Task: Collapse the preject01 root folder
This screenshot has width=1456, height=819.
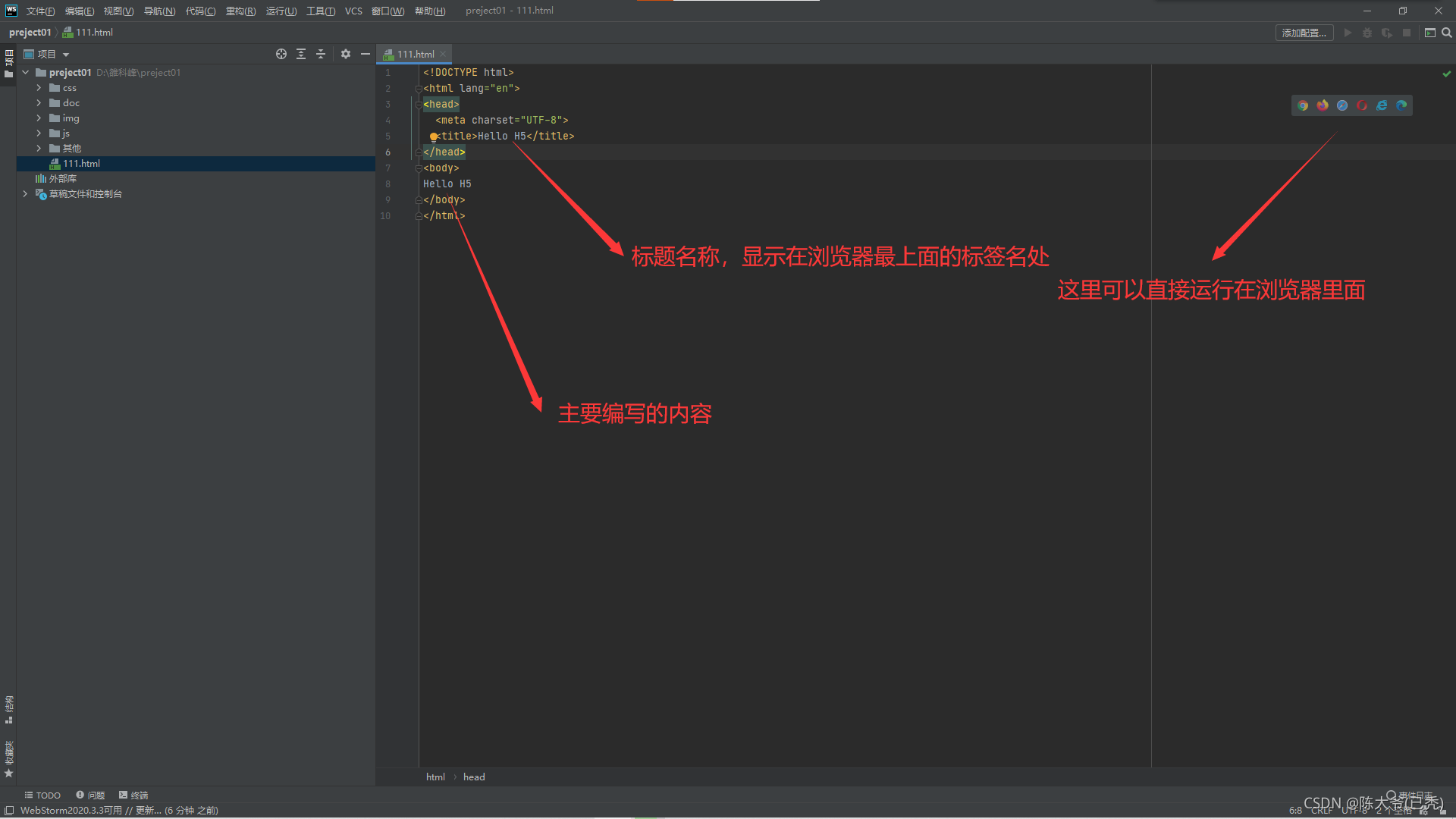Action: tap(26, 73)
